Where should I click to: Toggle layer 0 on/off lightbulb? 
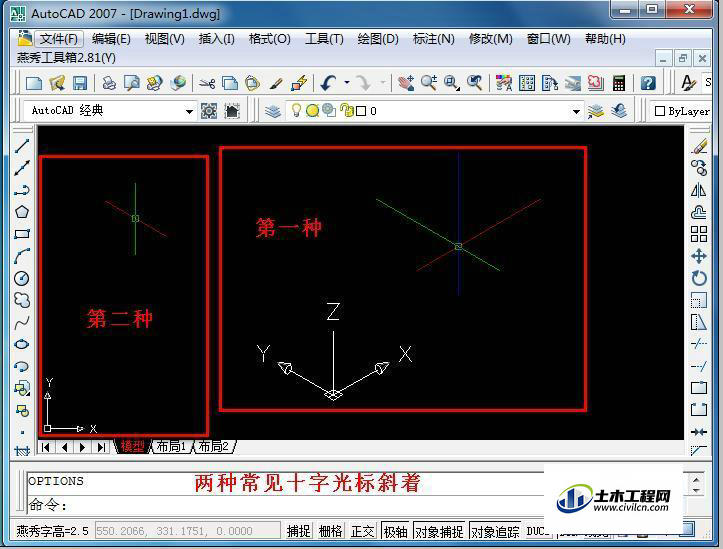[x=296, y=111]
